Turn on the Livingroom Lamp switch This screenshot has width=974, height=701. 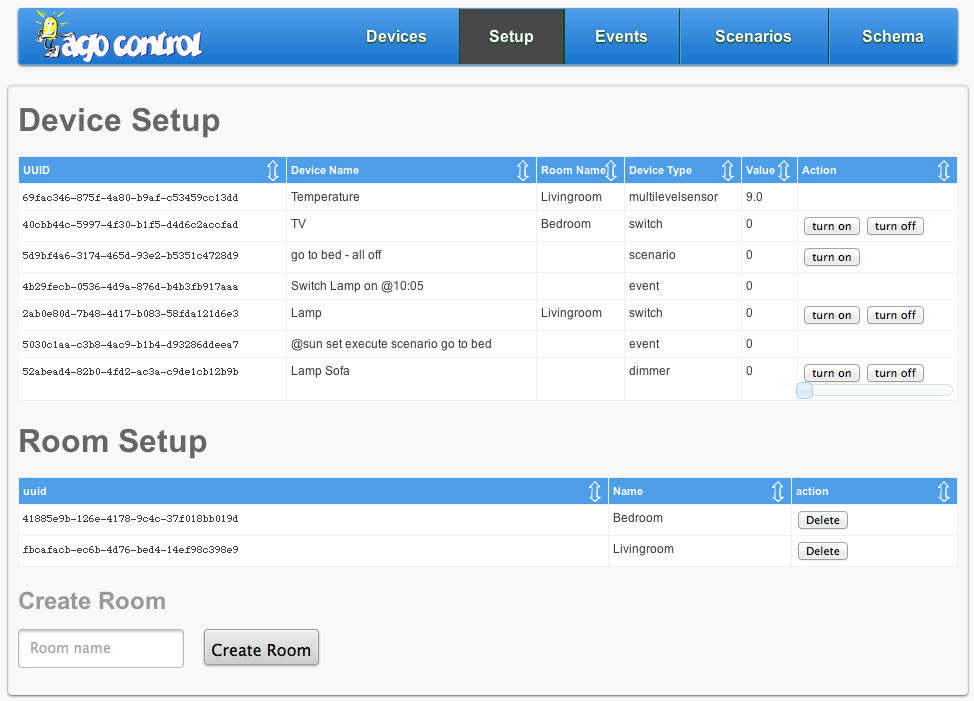tap(832, 315)
